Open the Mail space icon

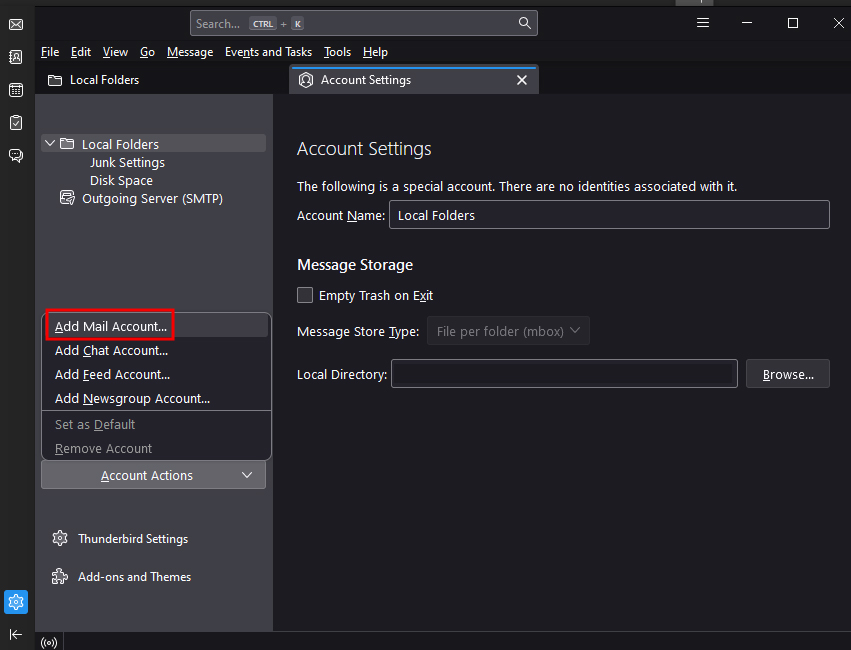[x=16, y=24]
